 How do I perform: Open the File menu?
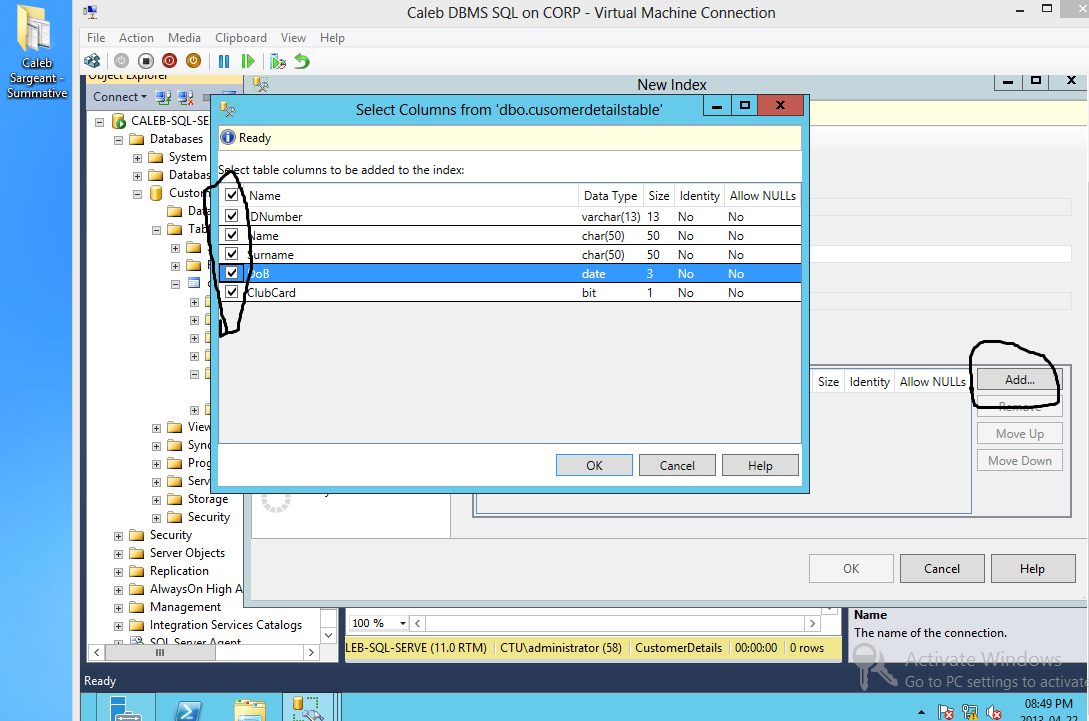(x=96, y=38)
